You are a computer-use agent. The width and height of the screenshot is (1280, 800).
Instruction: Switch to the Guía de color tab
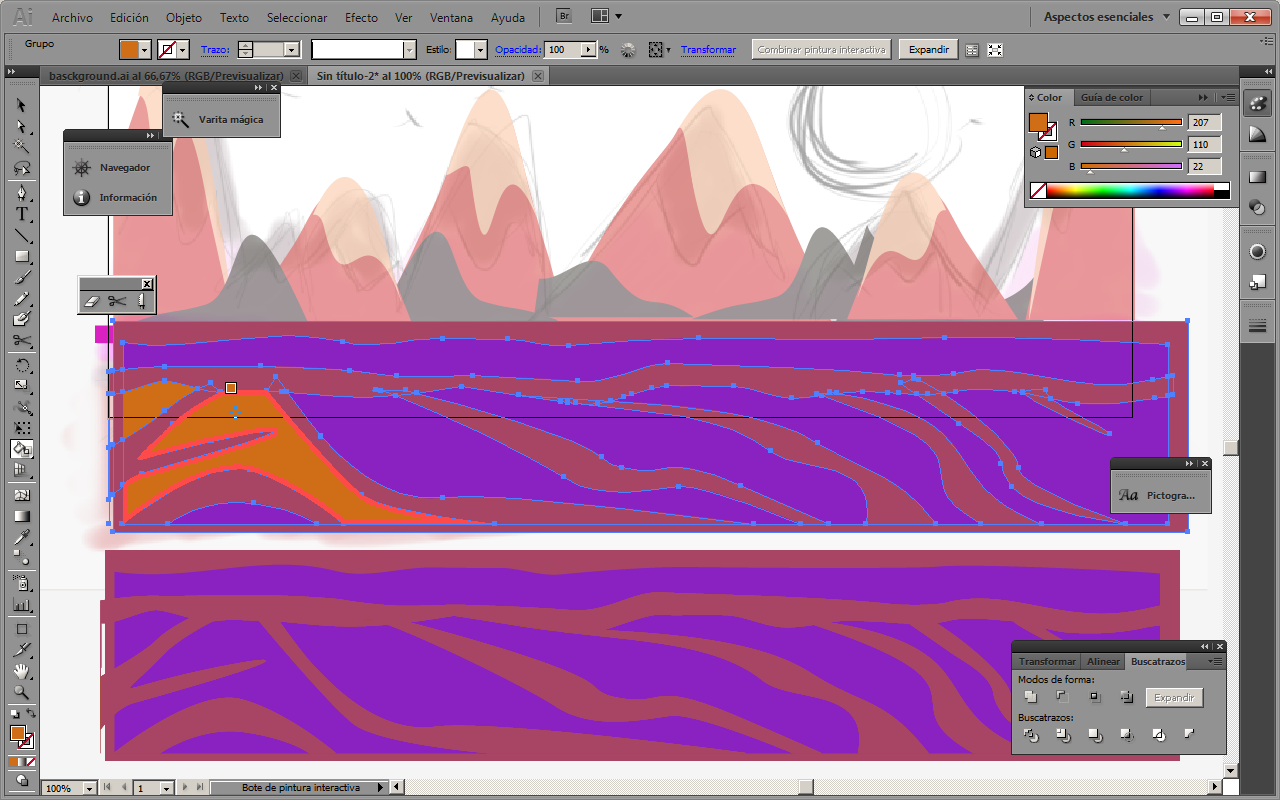(1111, 97)
